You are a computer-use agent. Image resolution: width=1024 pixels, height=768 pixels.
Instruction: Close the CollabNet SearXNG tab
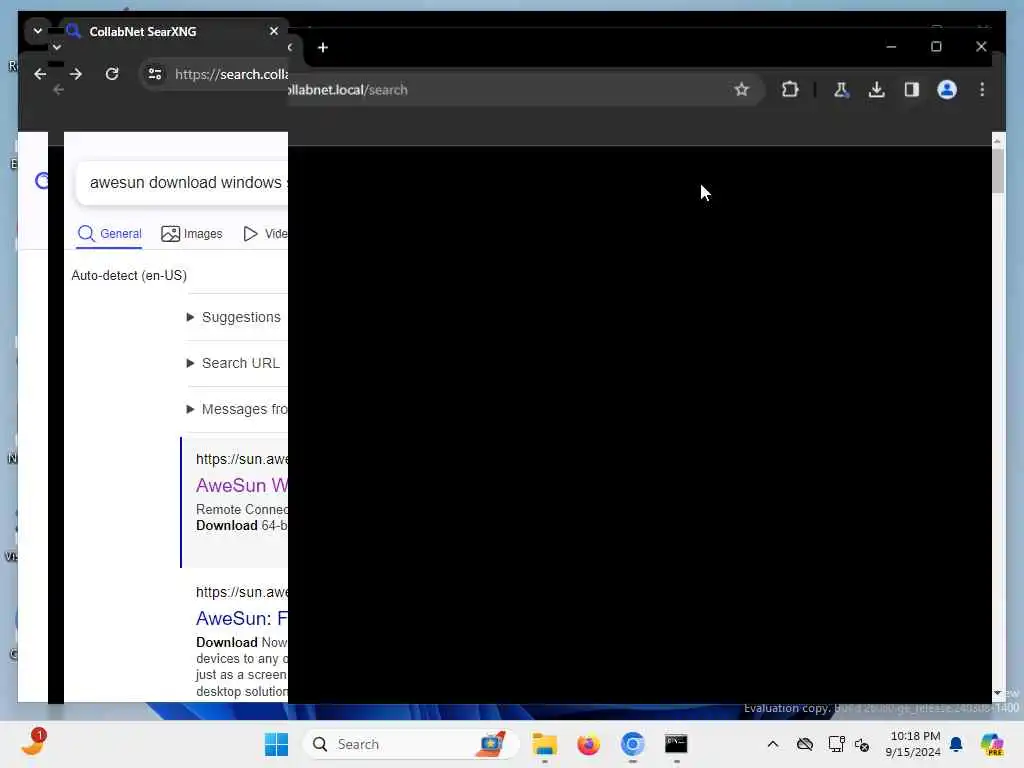point(274,31)
